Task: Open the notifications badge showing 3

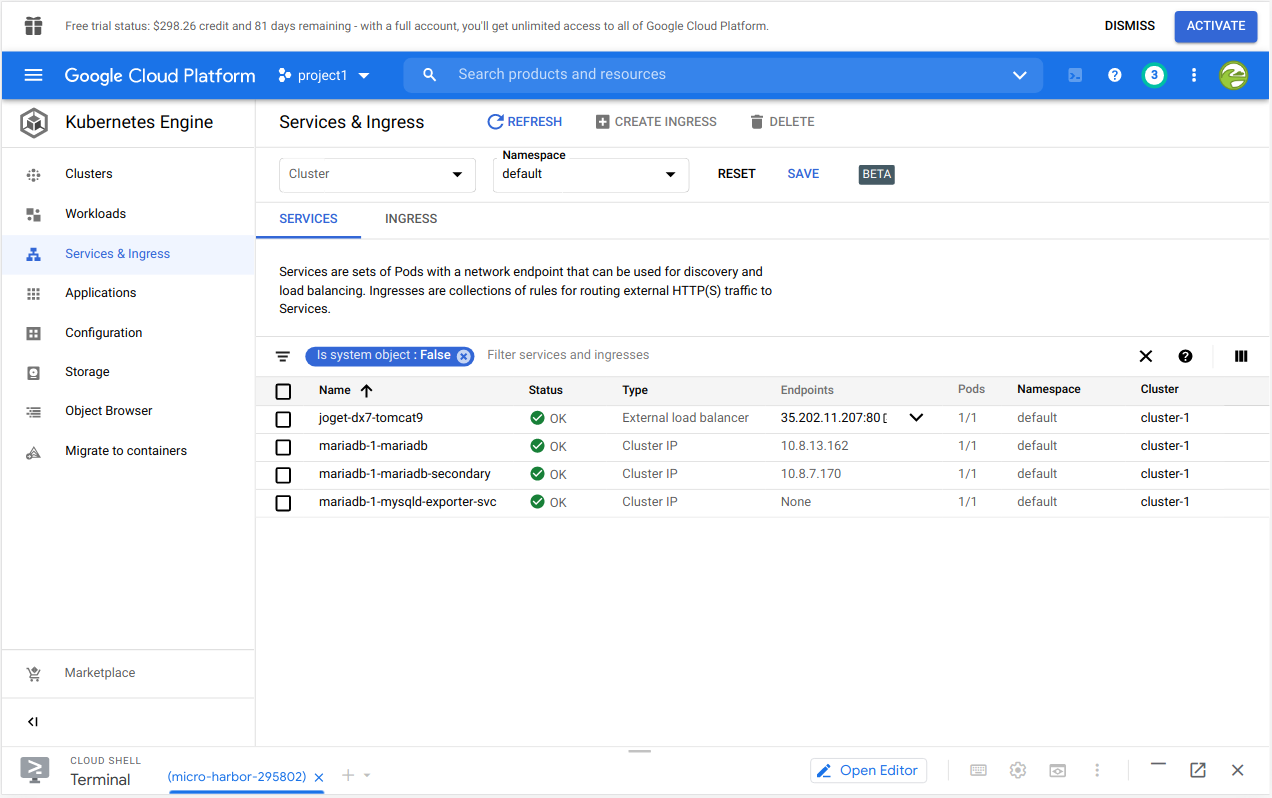Action: (1154, 75)
